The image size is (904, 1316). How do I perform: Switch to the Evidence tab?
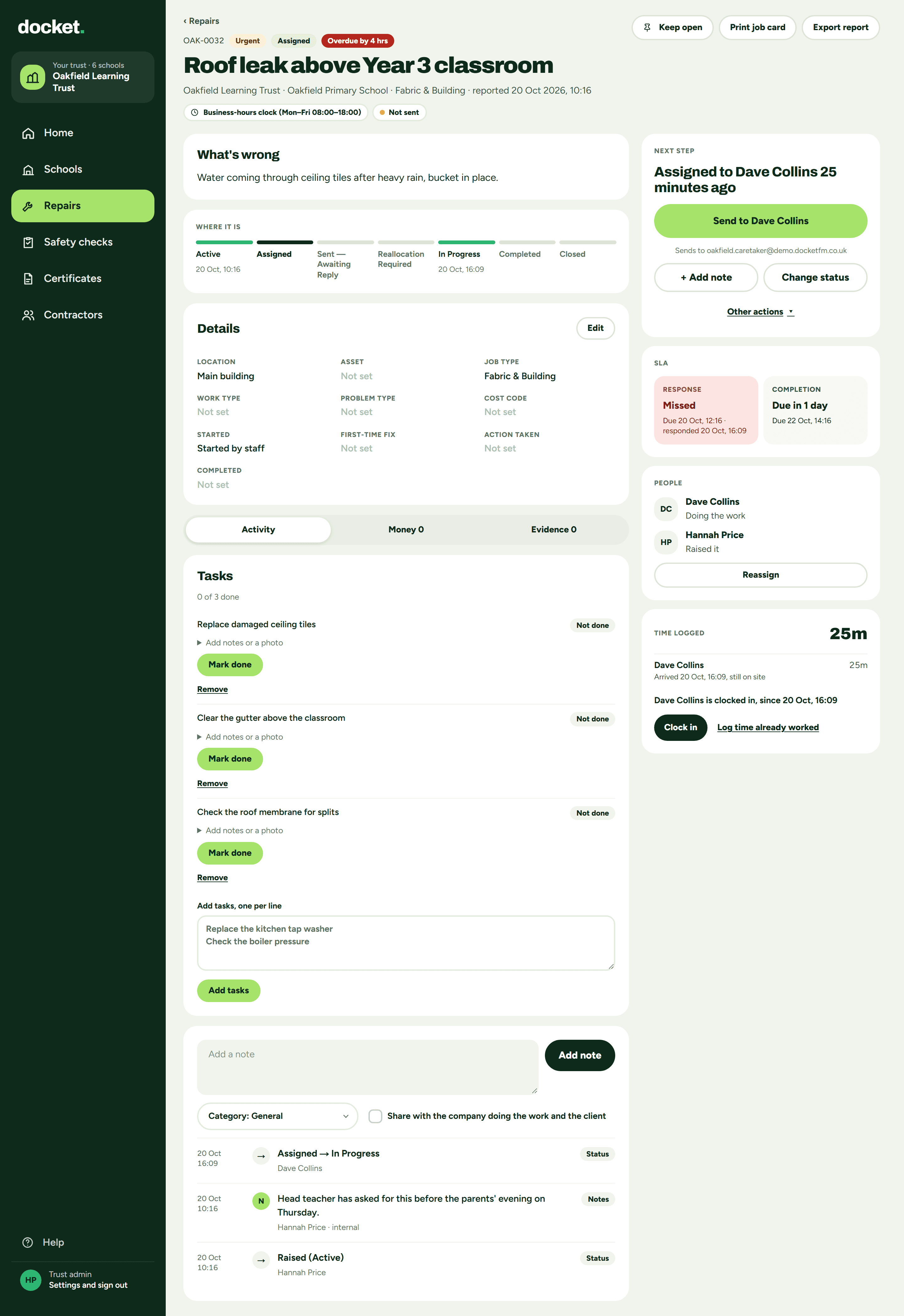click(x=553, y=530)
